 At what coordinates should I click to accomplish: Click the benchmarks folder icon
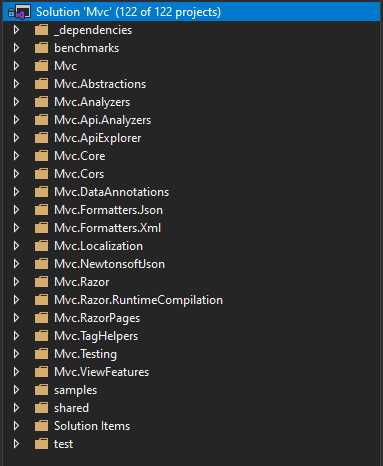(41, 48)
